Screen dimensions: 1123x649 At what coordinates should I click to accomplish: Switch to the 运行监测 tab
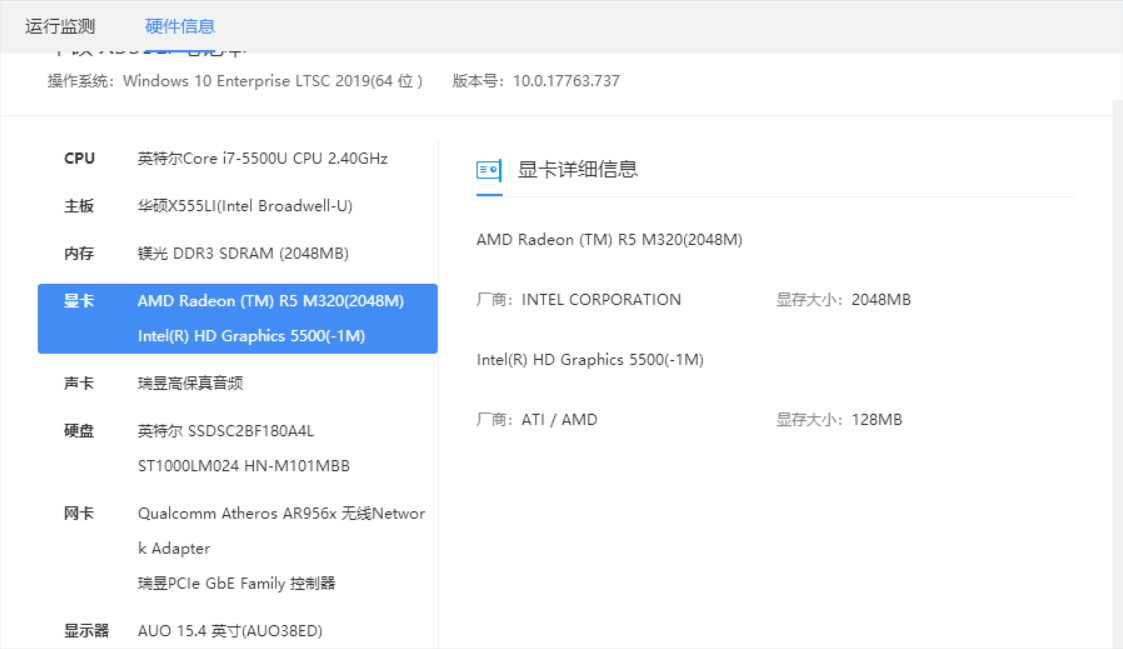(x=60, y=26)
